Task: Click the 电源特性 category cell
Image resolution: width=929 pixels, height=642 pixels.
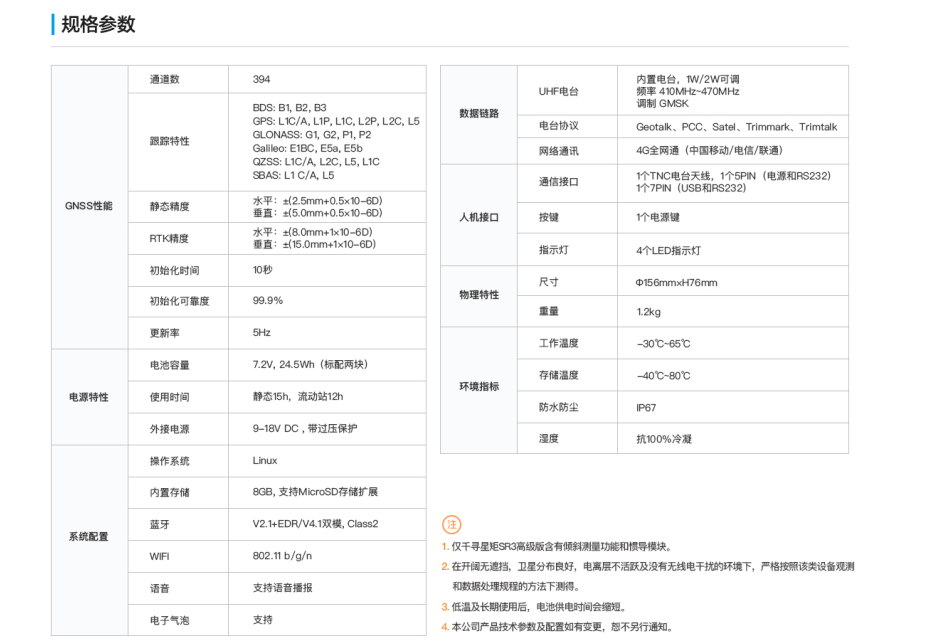Action: click(x=90, y=397)
